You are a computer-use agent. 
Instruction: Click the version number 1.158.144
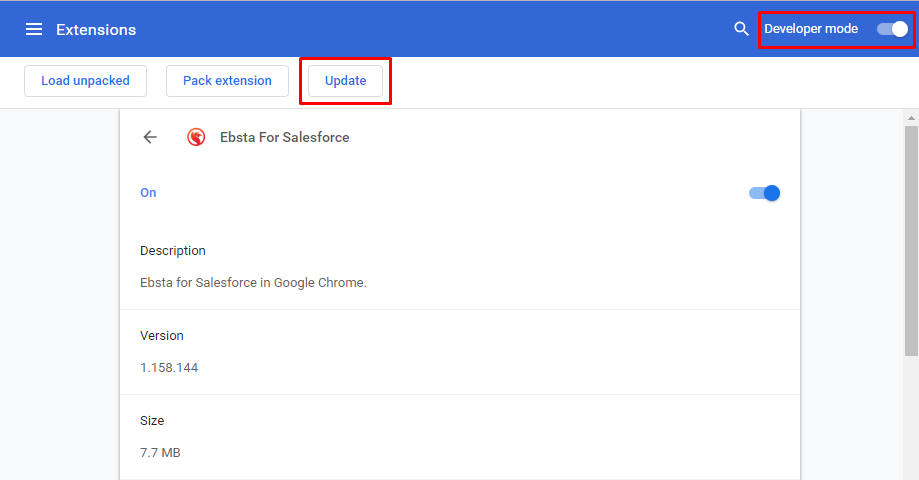[x=169, y=368]
